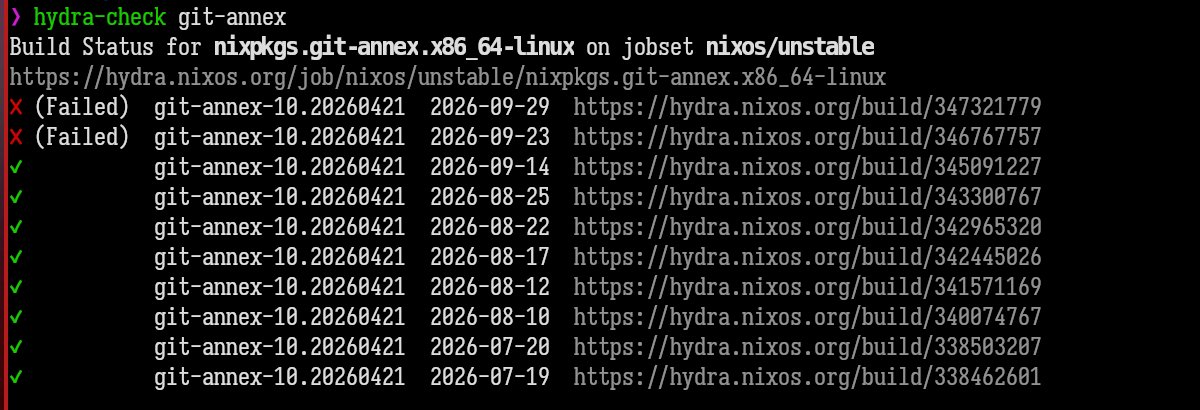Viewport: 1200px width, 410px height.
Task: Click the green checkmark on the 2026-07-19 row
Action: [x=16, y=377]
